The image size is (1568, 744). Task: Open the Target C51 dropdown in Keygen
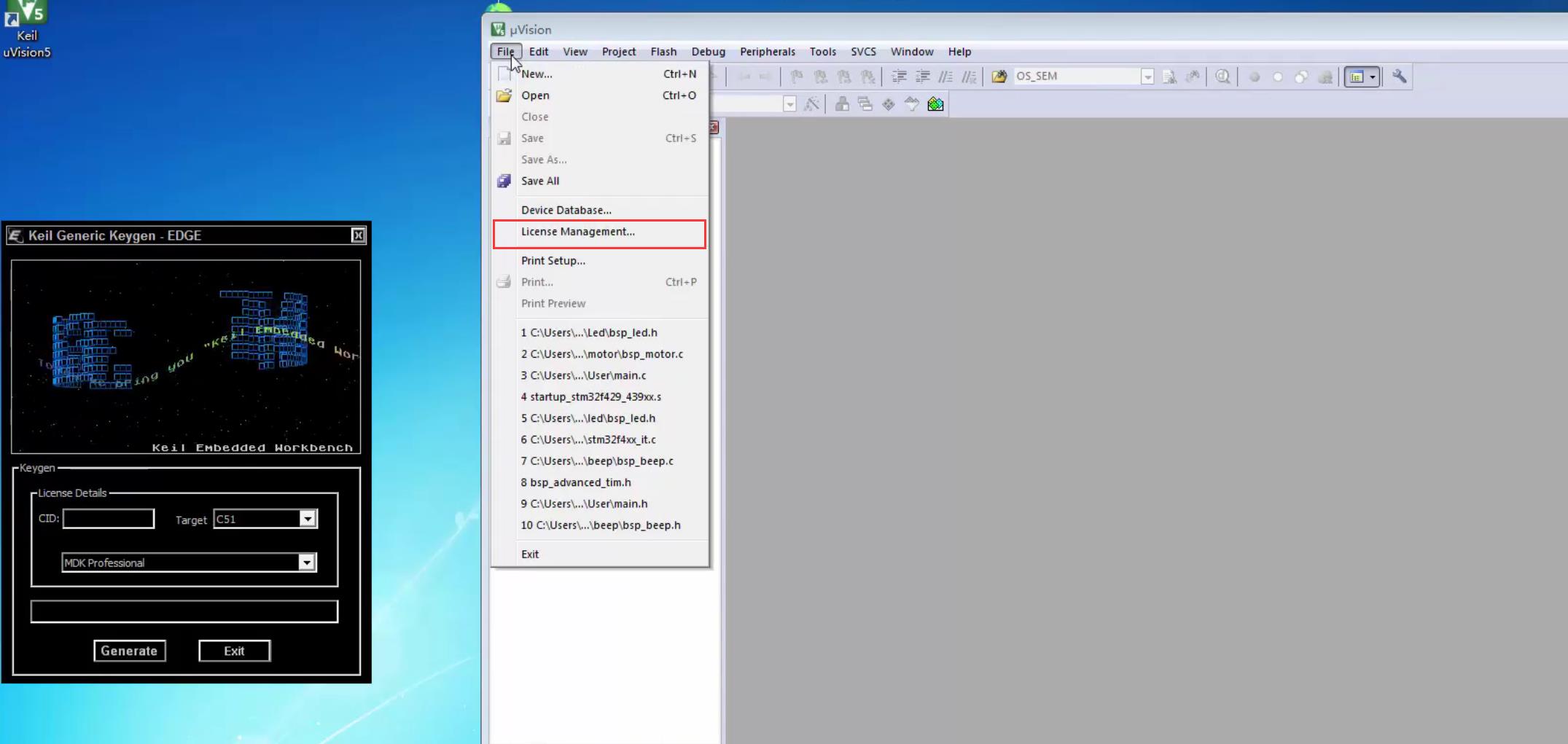point(308,519)
